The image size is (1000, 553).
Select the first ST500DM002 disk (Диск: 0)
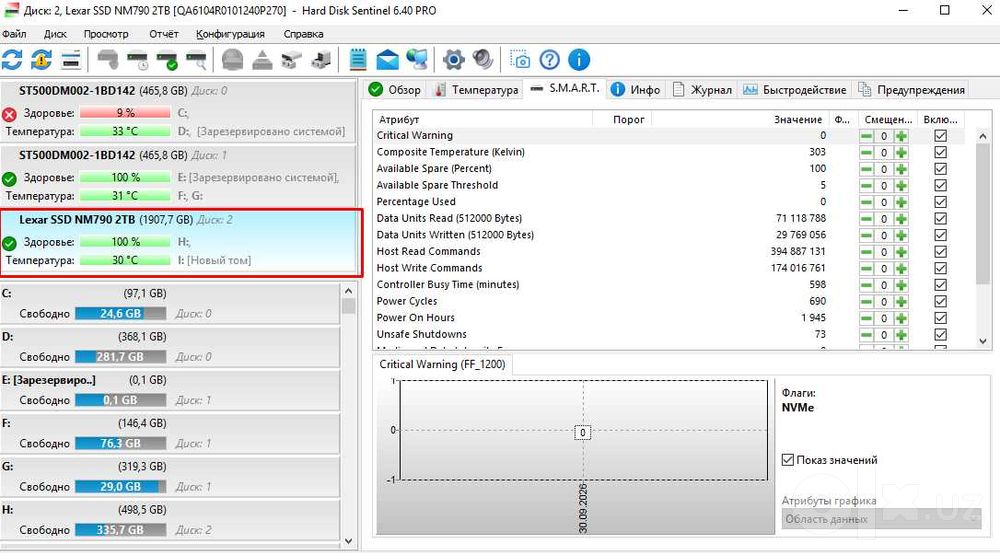click(178, 111)
